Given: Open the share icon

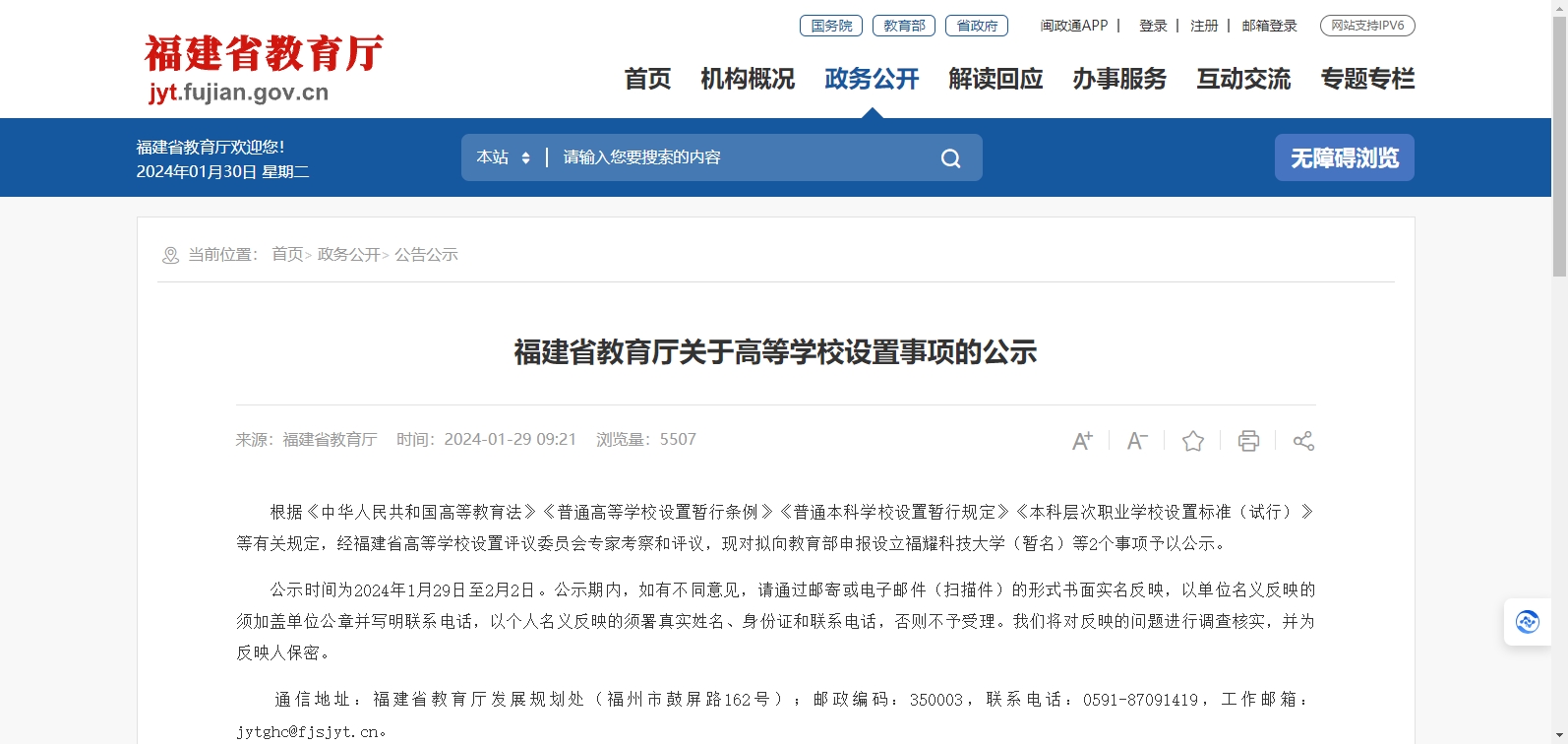Looking at the screenshot, I should coord(1303,441).
